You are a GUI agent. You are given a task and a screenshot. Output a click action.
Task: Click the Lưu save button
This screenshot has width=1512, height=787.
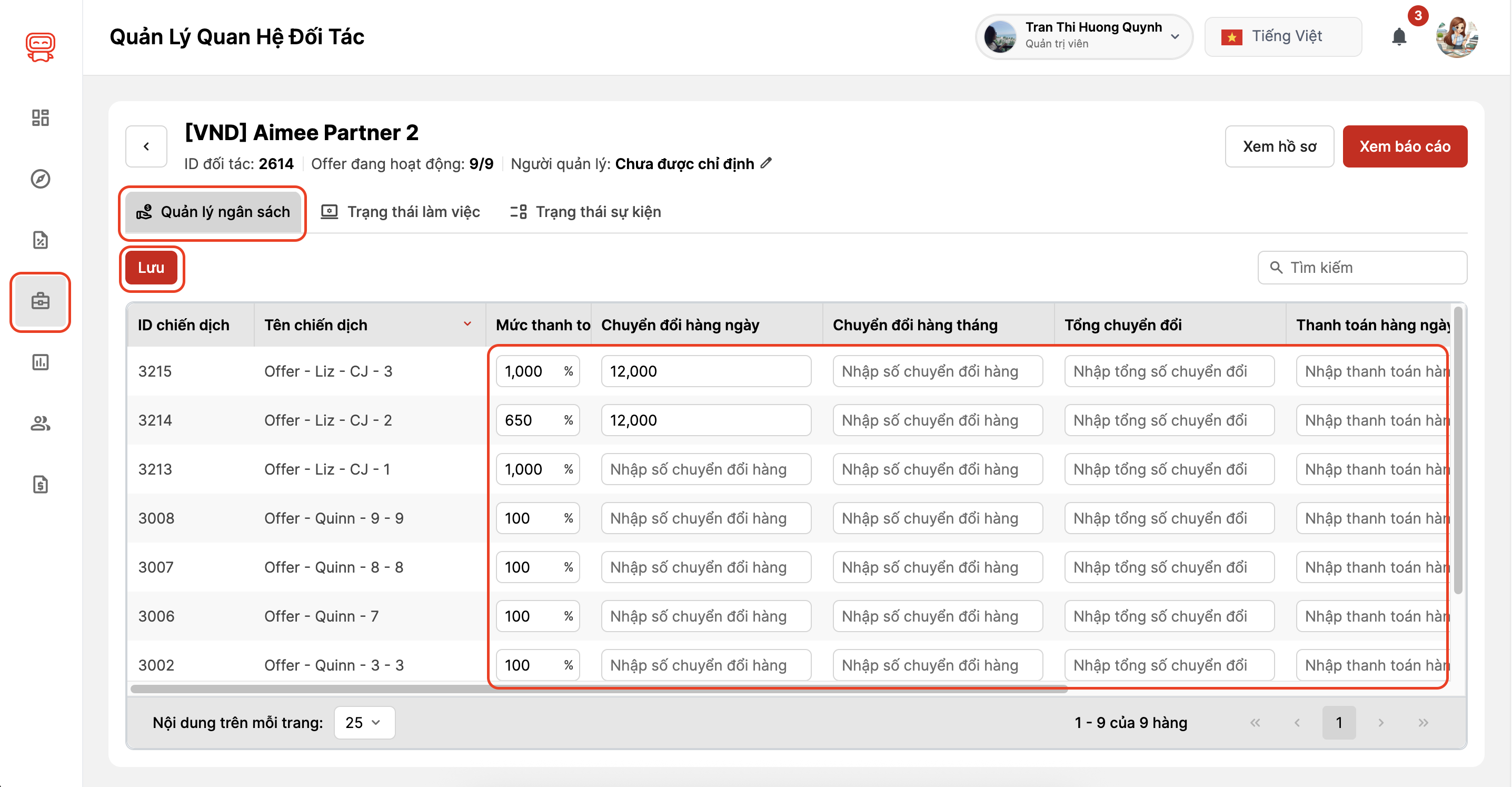151,268
